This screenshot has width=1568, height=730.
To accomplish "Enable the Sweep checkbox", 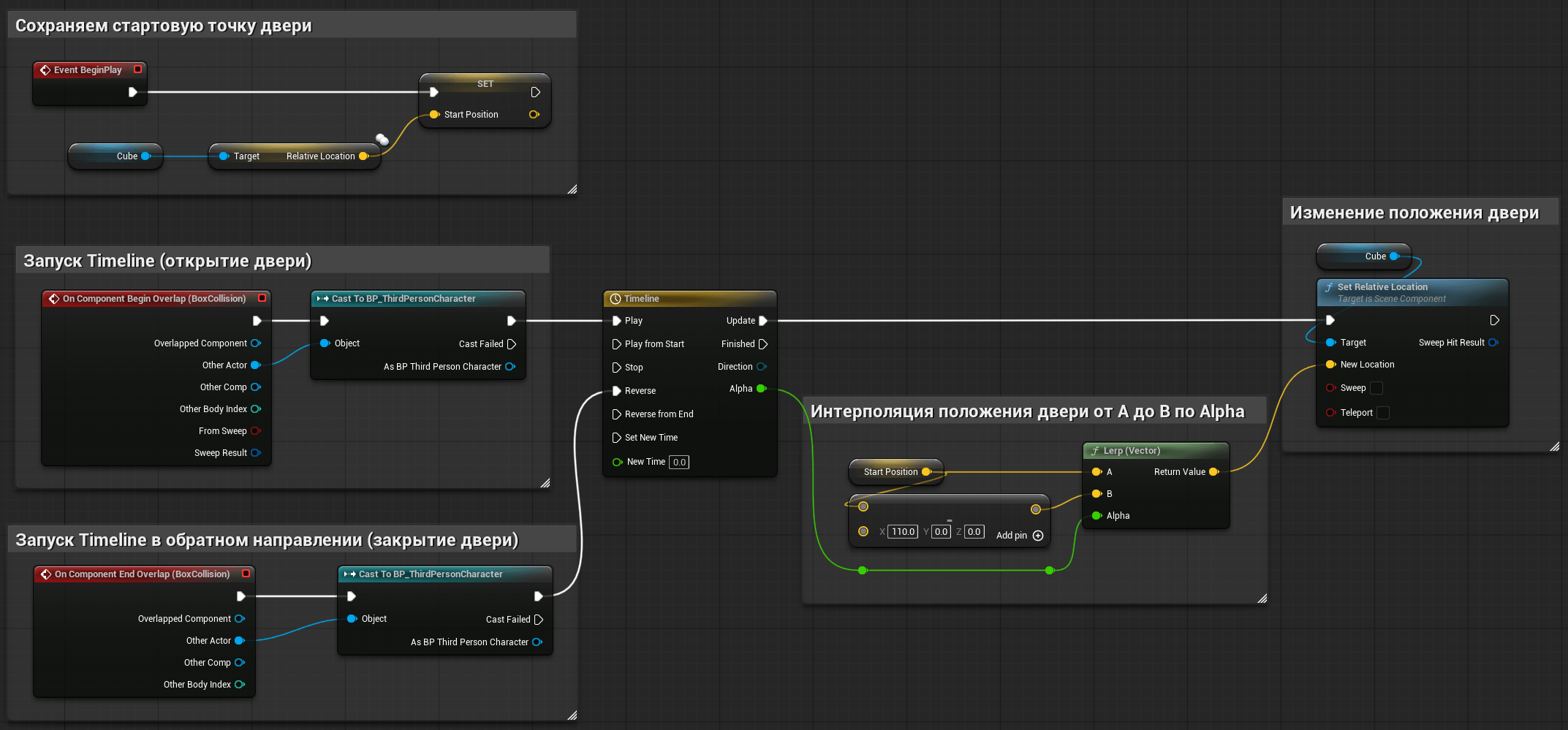I will 1376,388.
